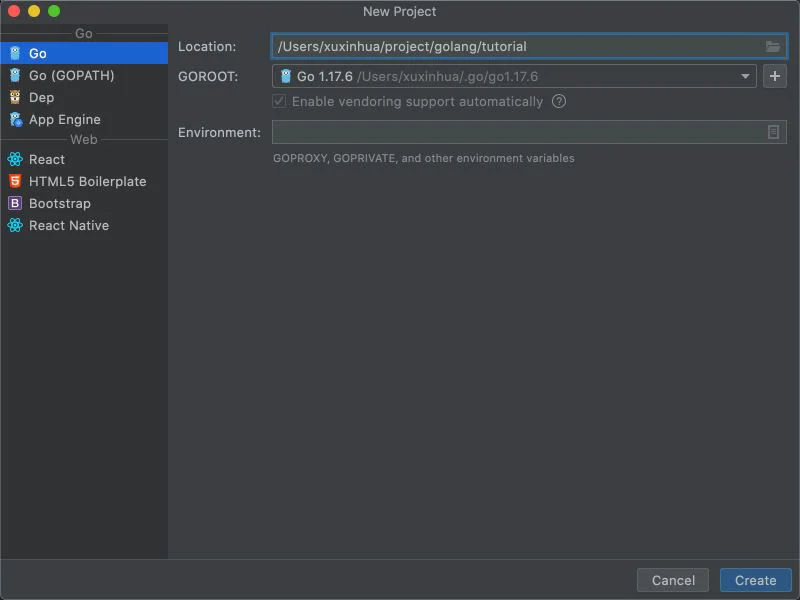Screen dimensions: 800x600
Task: Click the Cancel button
Action: coord(673,580)
